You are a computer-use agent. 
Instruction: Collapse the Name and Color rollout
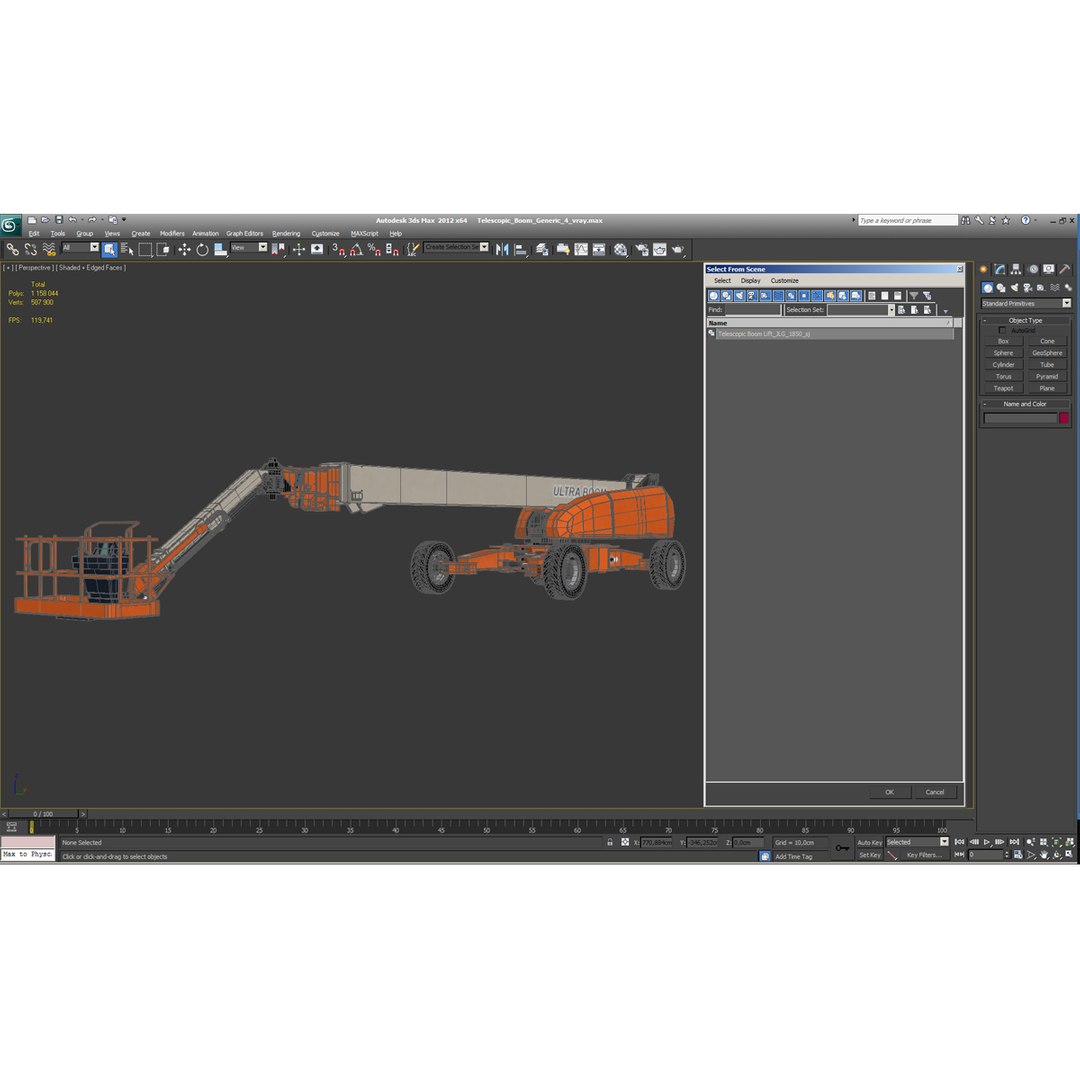pyautogui.click(x=1025, y=404)
